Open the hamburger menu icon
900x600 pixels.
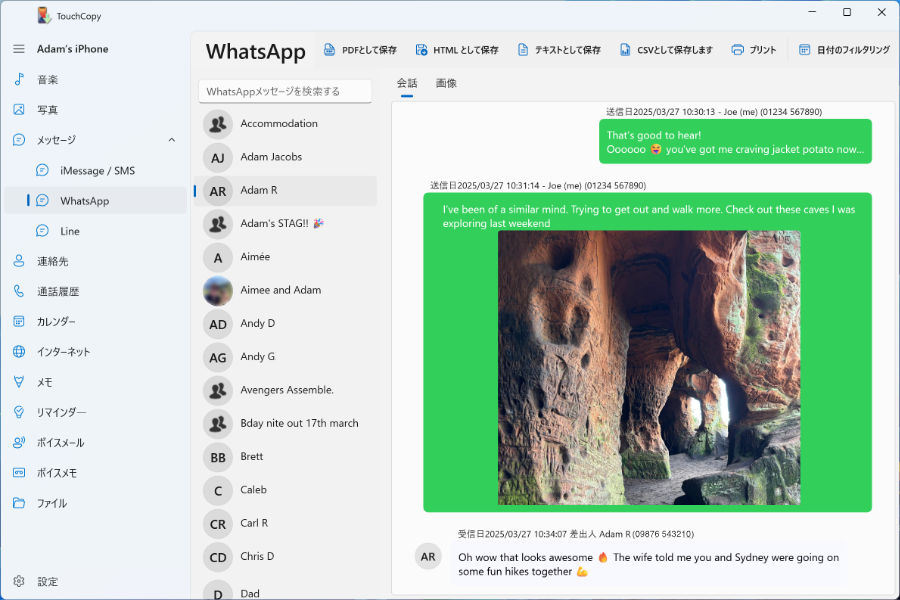click(x=19, y=49)
